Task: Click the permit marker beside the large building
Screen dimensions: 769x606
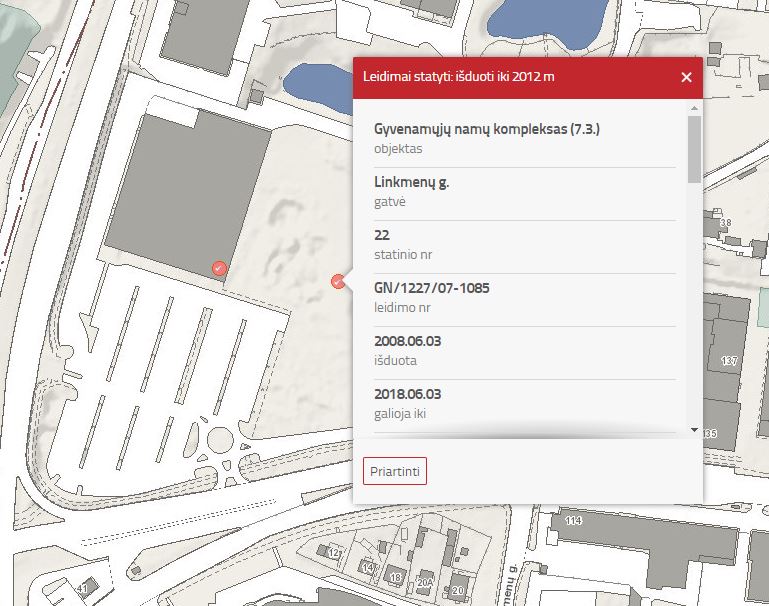Action: click(x=219, y=267)
